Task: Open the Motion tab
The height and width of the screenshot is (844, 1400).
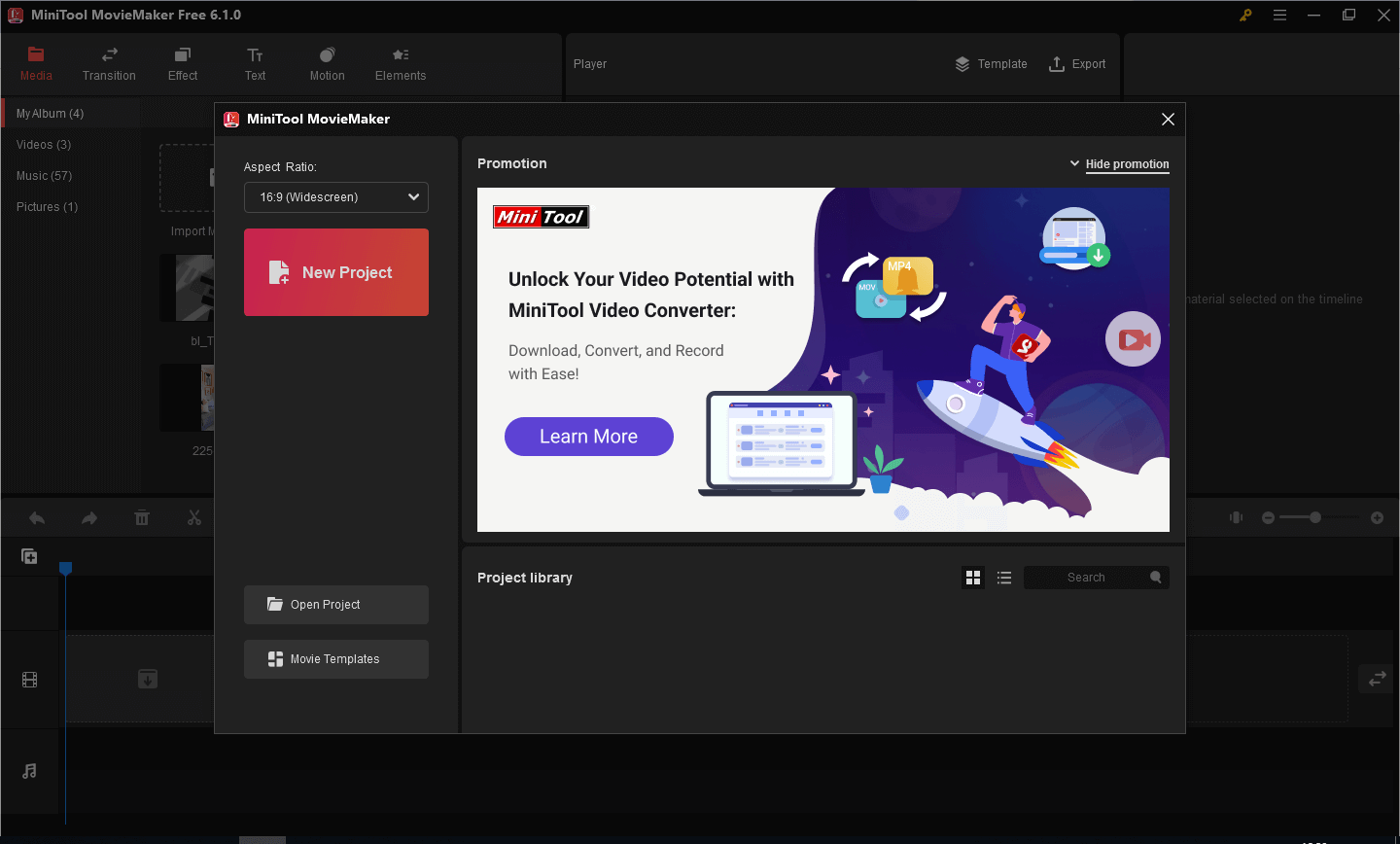Action: pos(328,64)
